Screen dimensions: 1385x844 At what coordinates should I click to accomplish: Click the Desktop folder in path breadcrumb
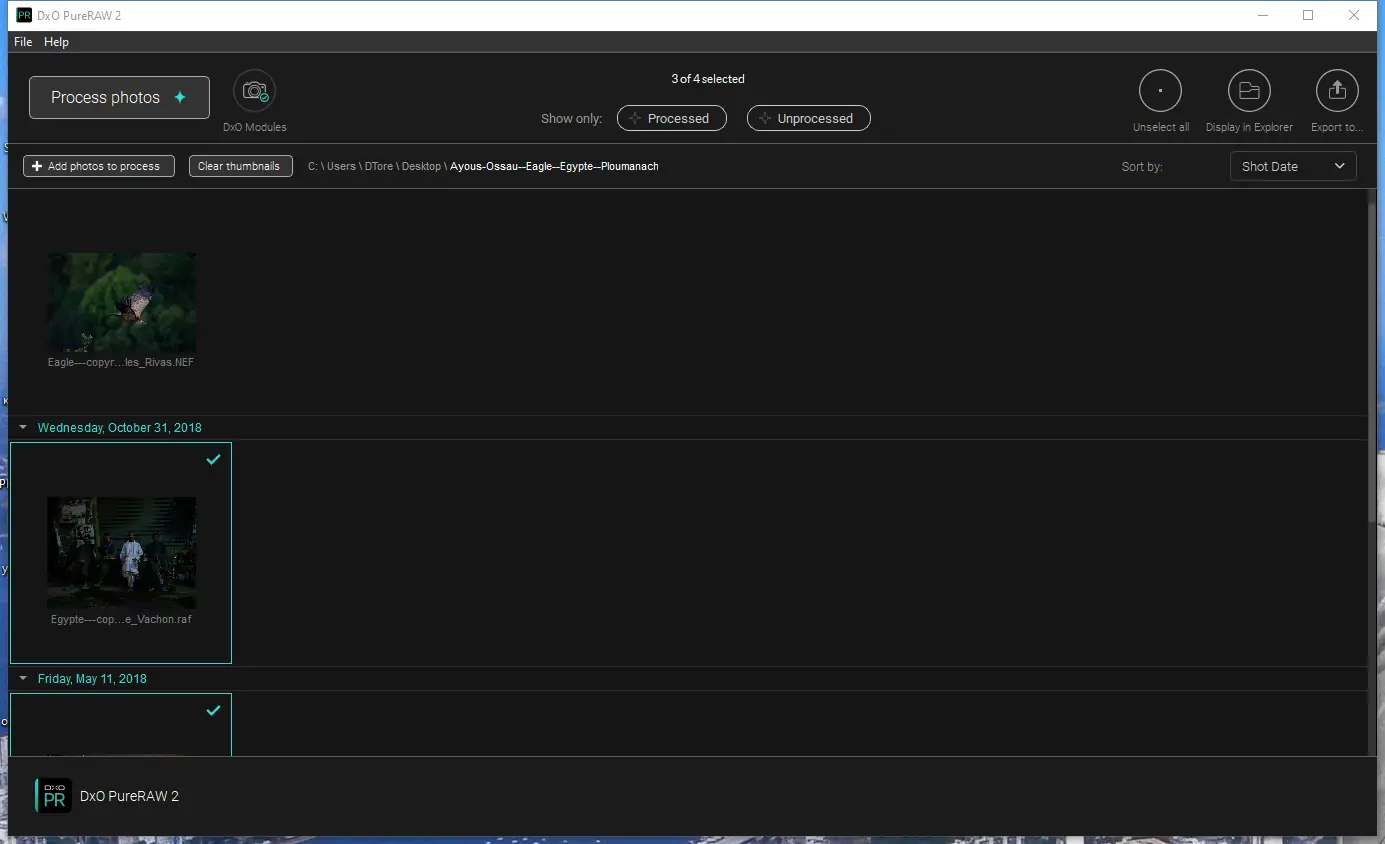tap(421, 166)
